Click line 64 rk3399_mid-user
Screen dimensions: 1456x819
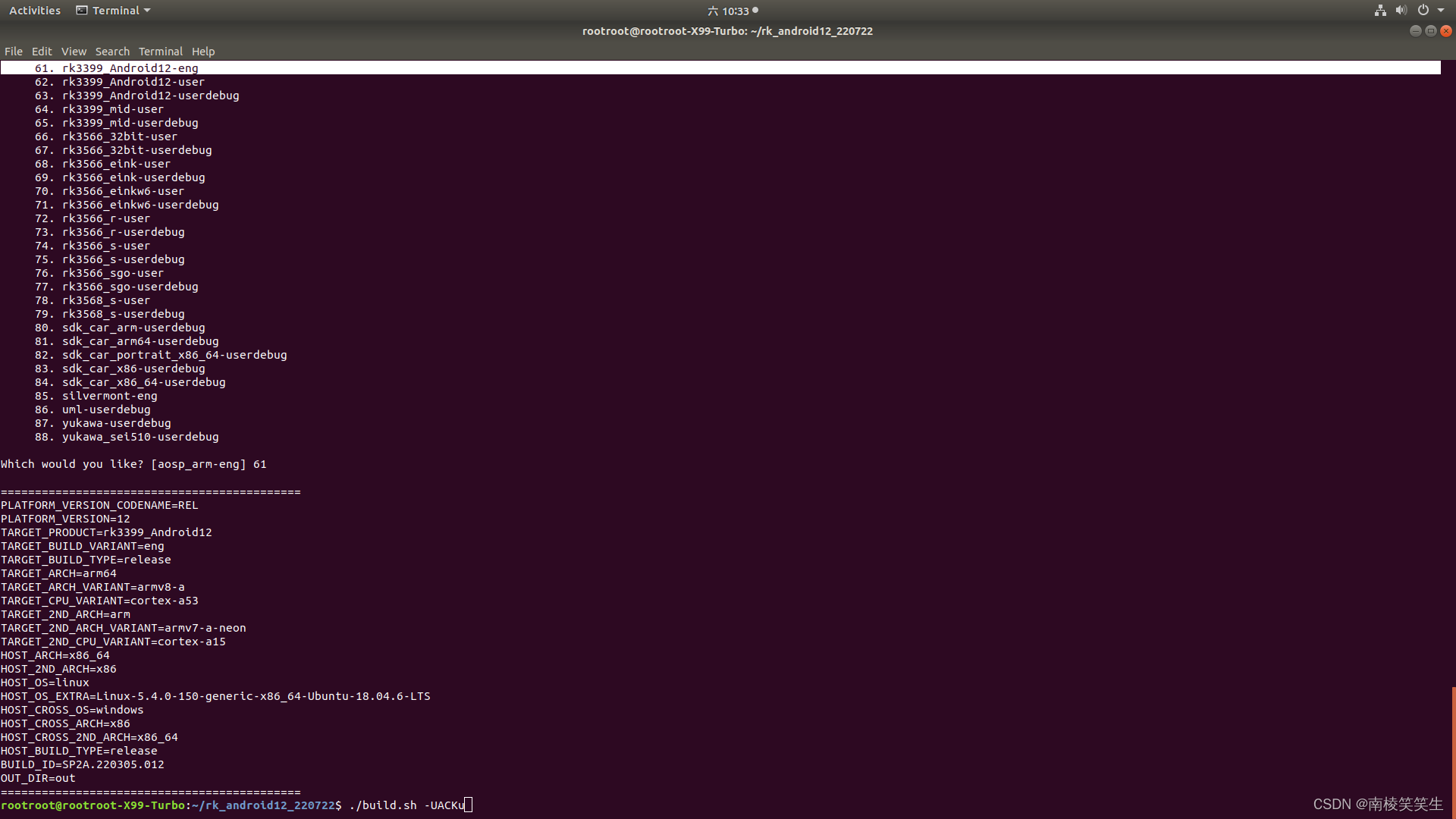pyautogui.click(x=99, y=109)
